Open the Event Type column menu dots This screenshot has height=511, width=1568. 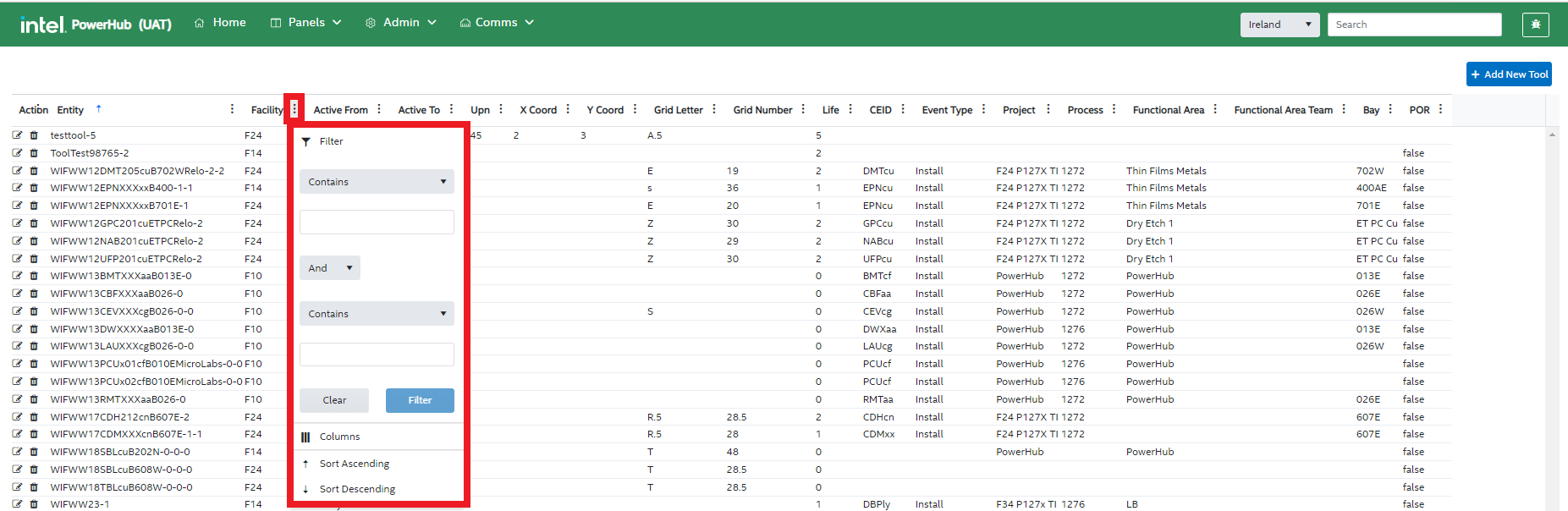click(x=983, y=109)
